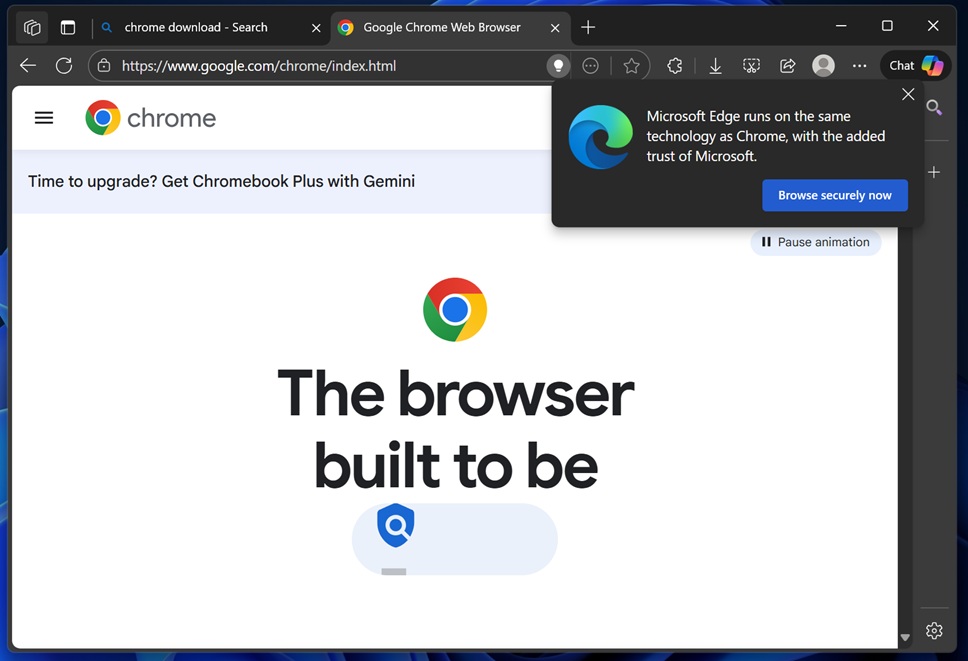The width and height of the screenshot is (968, 661).
Task: Click the Share icon in toolbar
Action: point(787,66)
